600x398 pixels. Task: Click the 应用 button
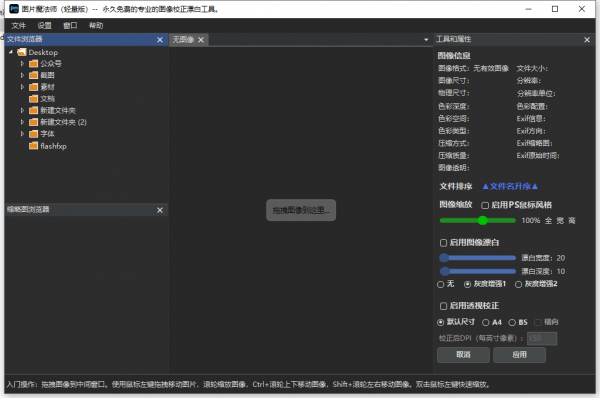[519, 355]
